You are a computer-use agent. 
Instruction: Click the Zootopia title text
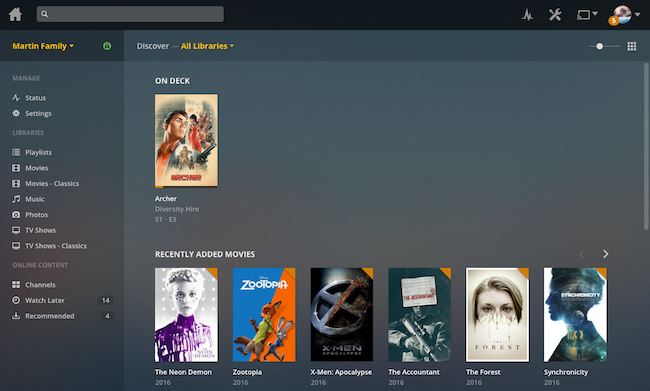tap(247, 372)
